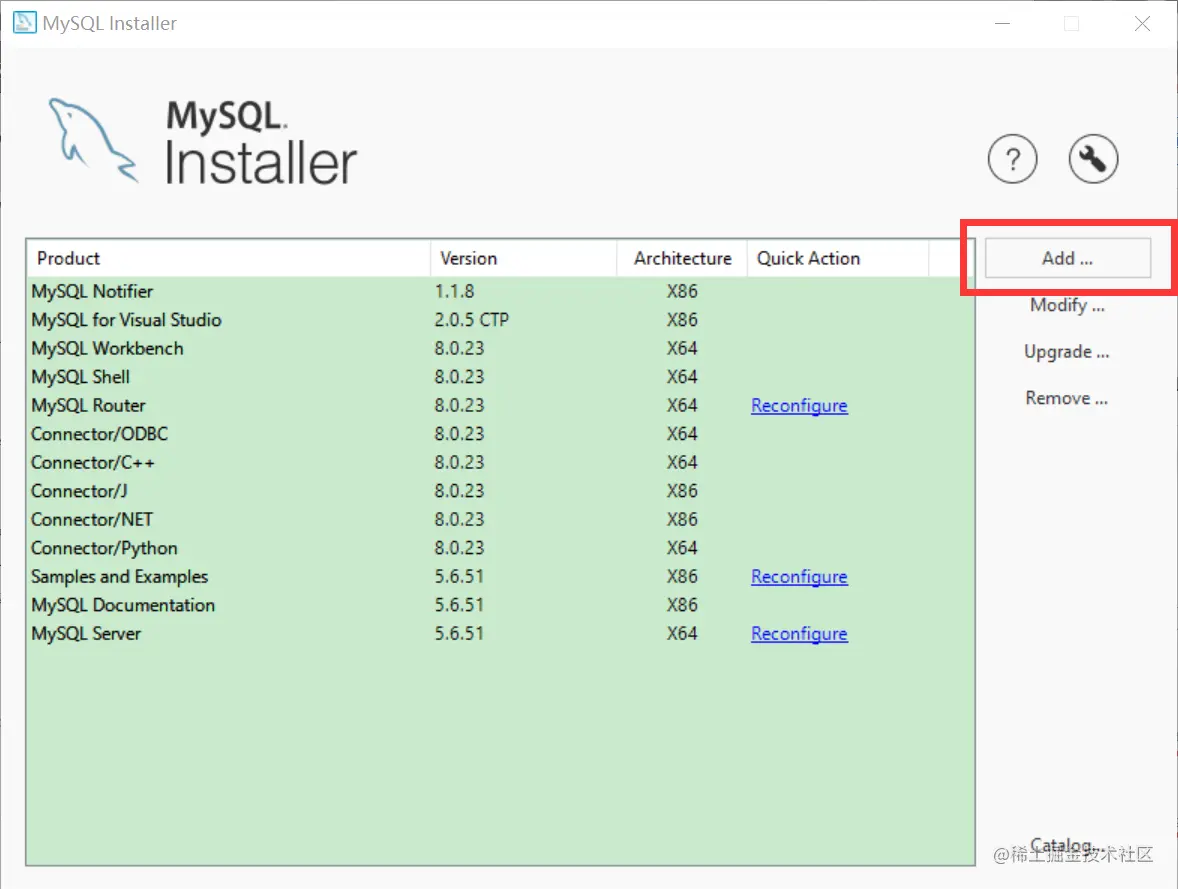Click MySQL Server version 5.6.51
The image size is (1178, 889).
pos(459,634)
